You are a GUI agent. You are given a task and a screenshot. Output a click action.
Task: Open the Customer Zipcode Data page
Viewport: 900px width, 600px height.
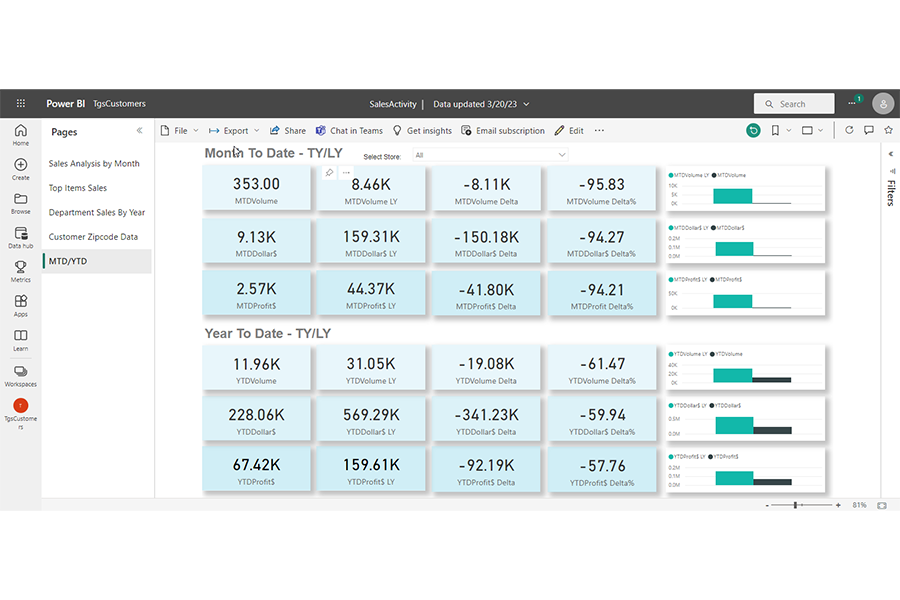(x=93, y=237)
